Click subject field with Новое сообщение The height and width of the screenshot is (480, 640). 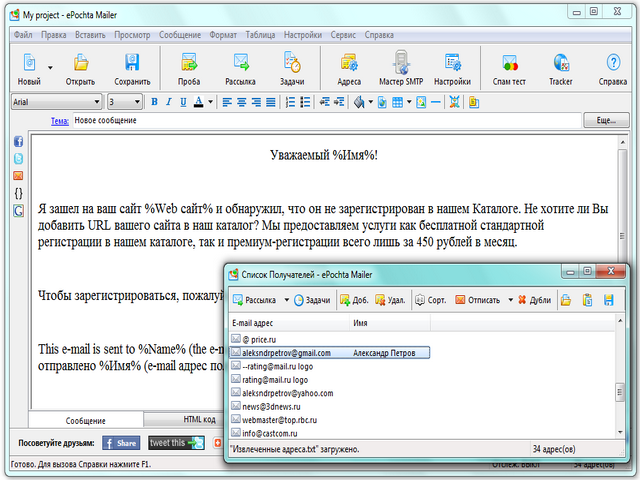point(327,120)
